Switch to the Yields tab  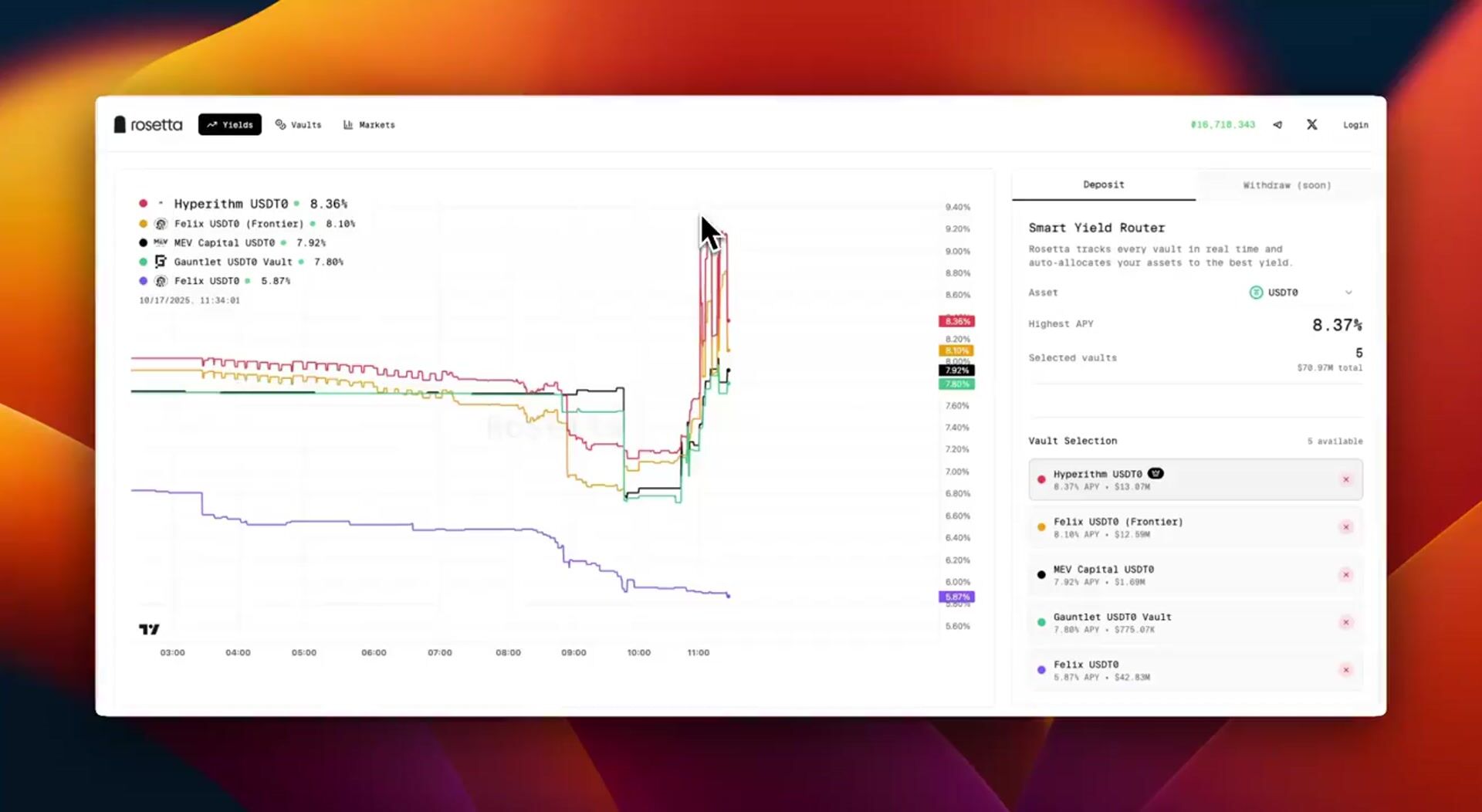click(x=230, y=124)
